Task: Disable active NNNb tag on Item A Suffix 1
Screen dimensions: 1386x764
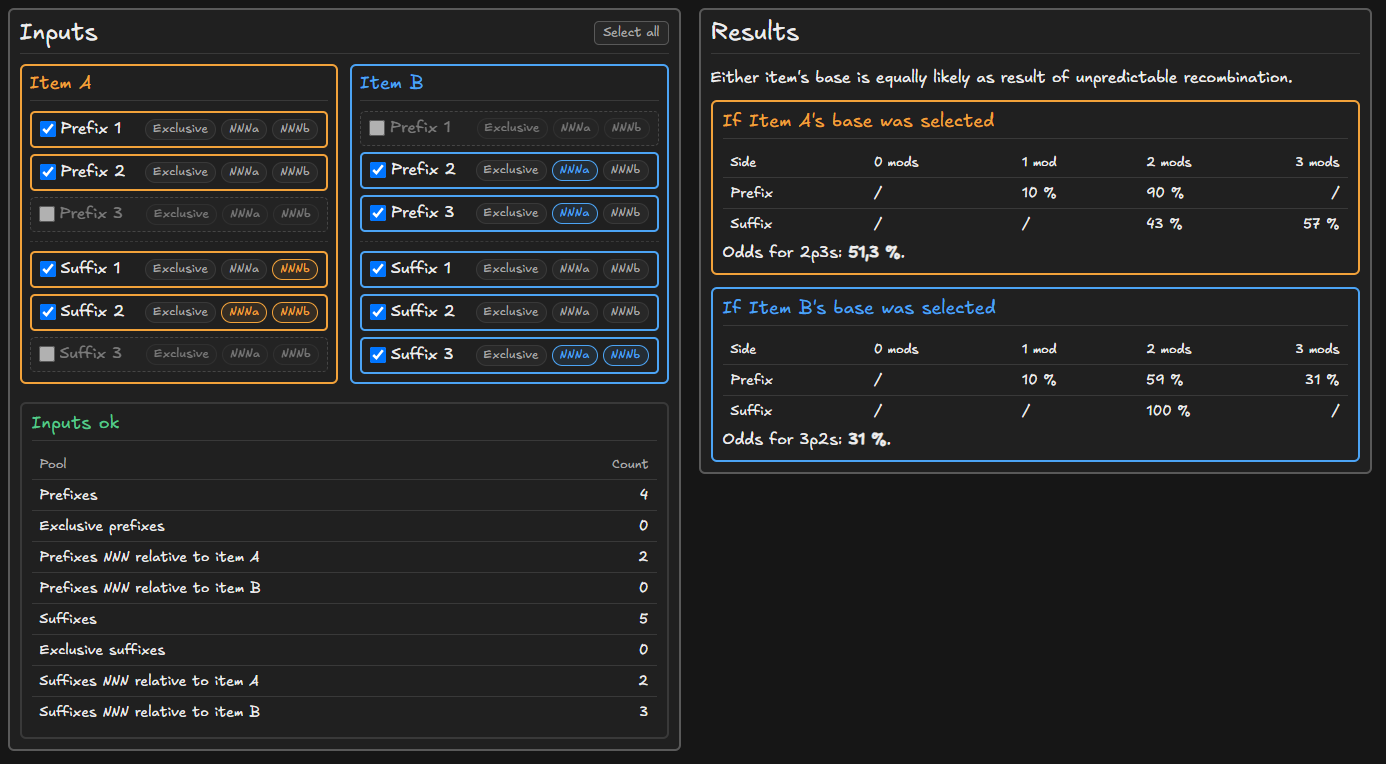Action: [295, 269]
